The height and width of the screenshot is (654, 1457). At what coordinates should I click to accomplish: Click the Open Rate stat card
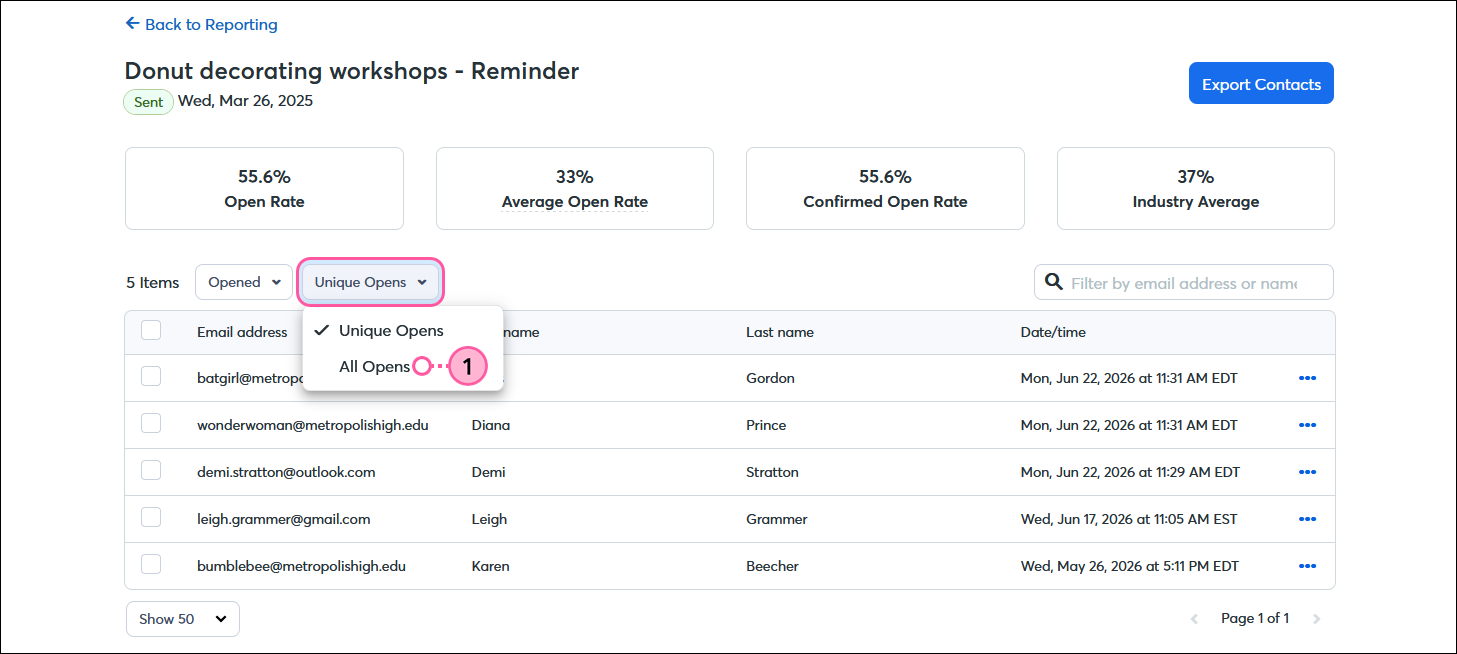pos(264,189)
